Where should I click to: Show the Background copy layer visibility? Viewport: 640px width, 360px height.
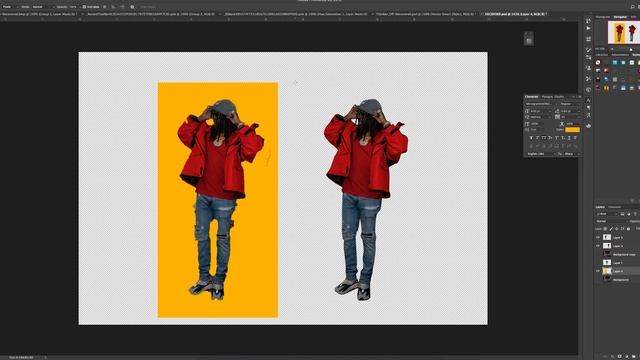tap(598, 254)
